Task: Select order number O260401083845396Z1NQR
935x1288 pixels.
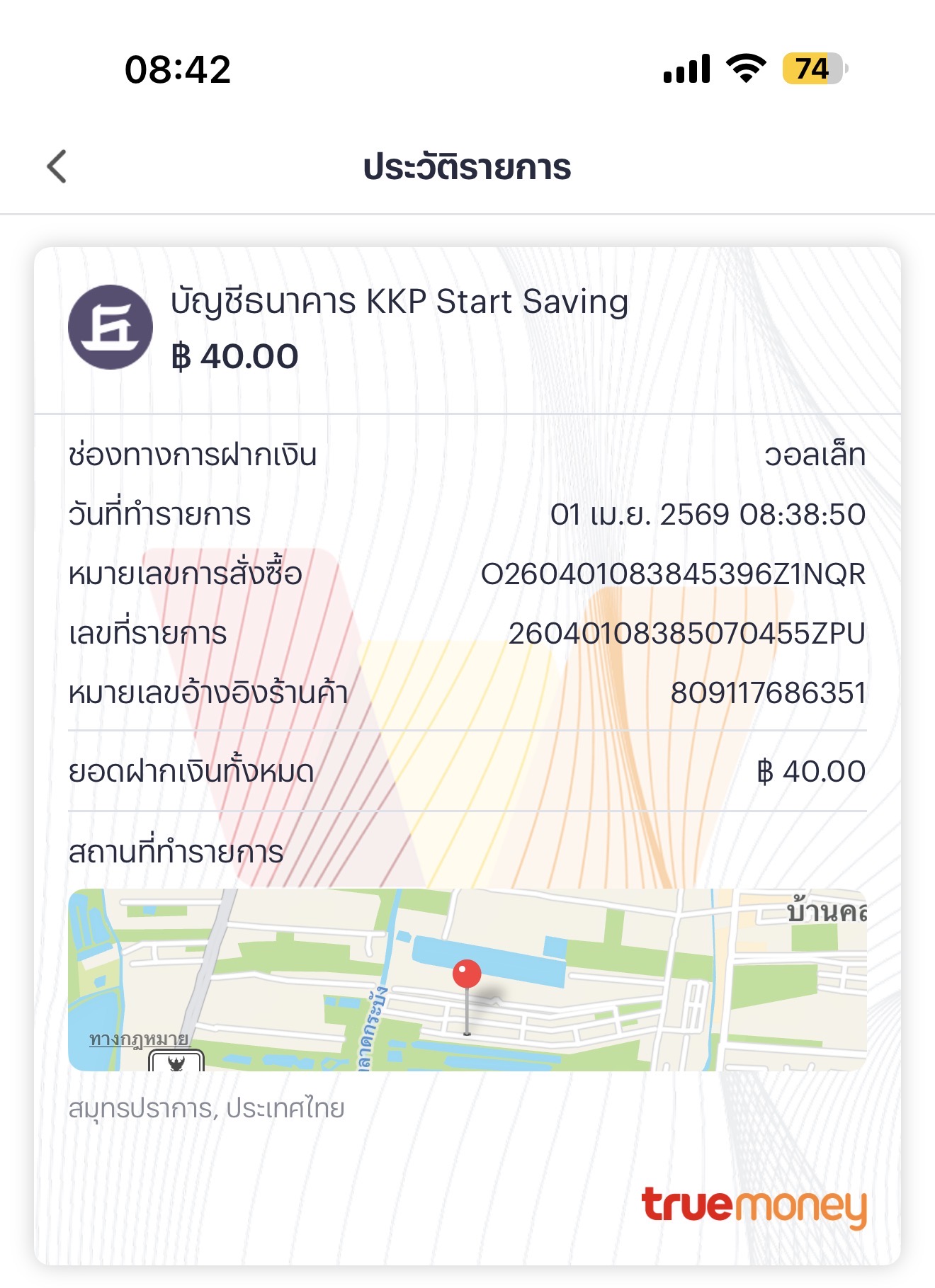Action: (x=673, y=574)
